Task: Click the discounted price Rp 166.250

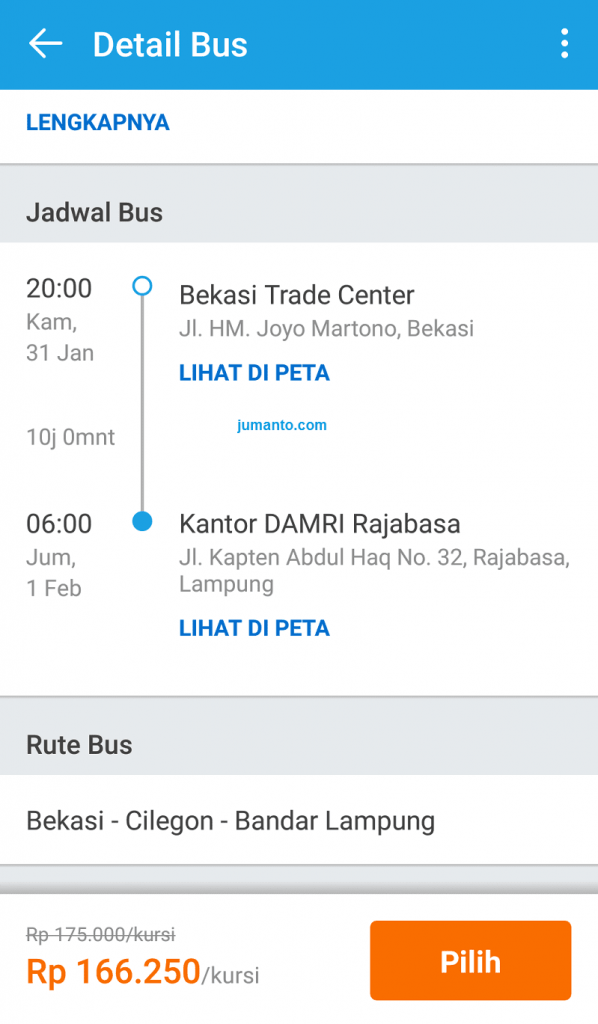Action: pos(113,971)
